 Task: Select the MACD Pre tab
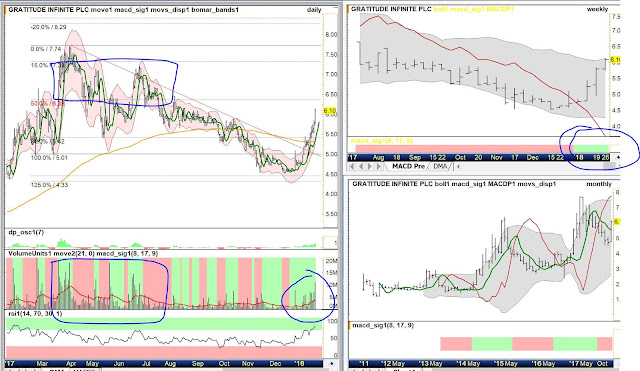[408, 167]
